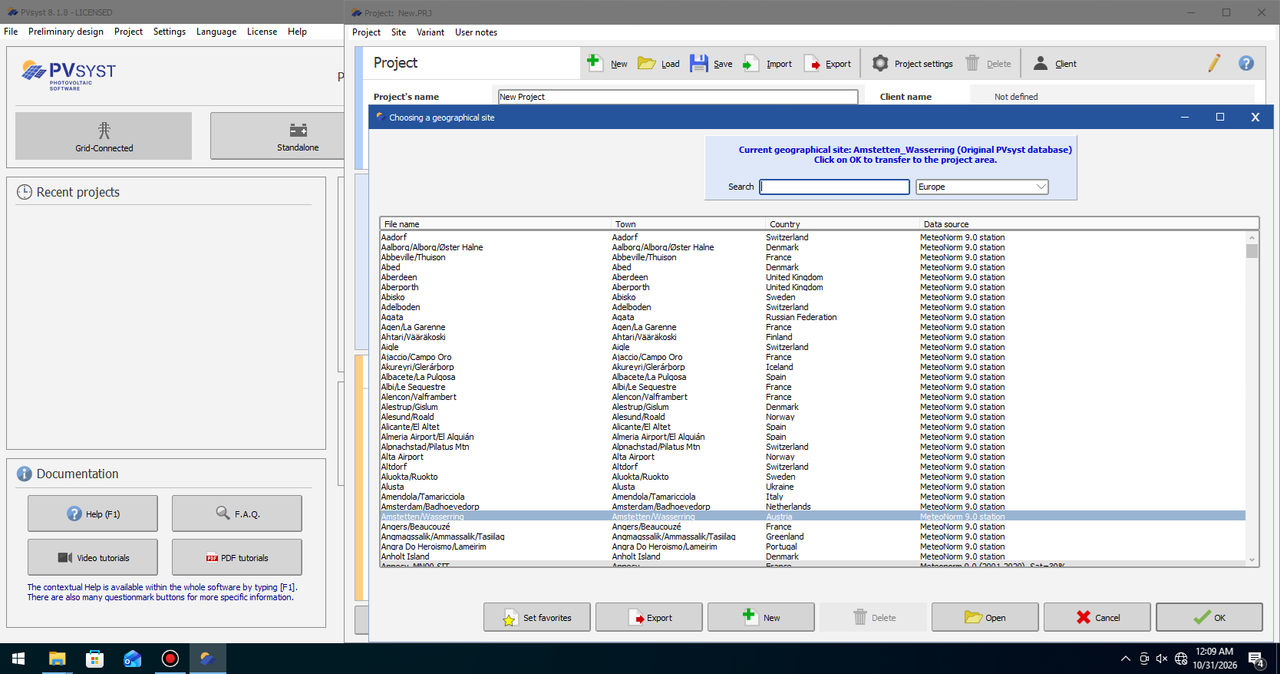Sort list by Country column header
This screenshot has width=1280, height=674.
tap(843, 224)
